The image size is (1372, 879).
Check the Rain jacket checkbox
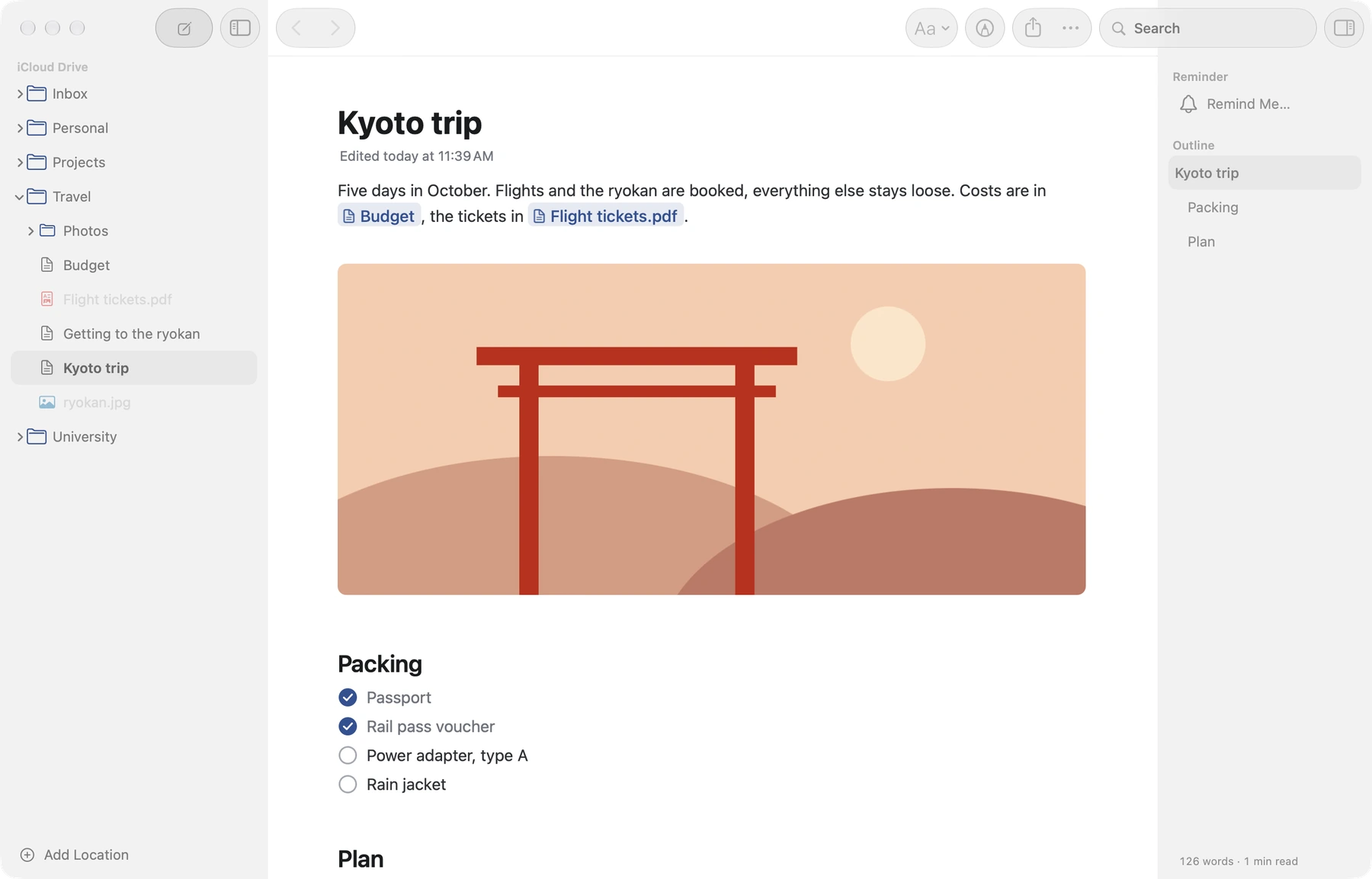348,784
